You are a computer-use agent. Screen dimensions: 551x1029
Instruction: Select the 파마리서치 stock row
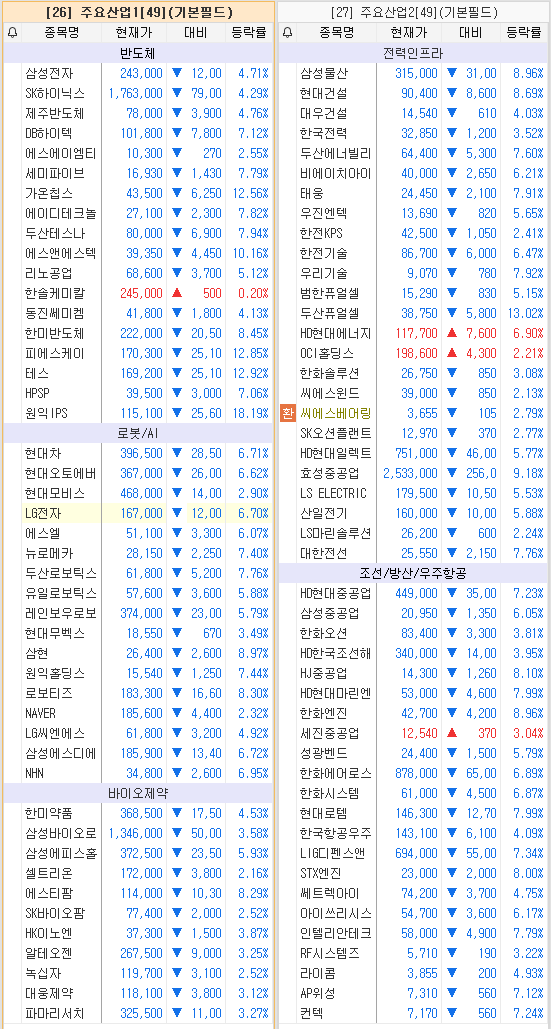click(138, 1014)
